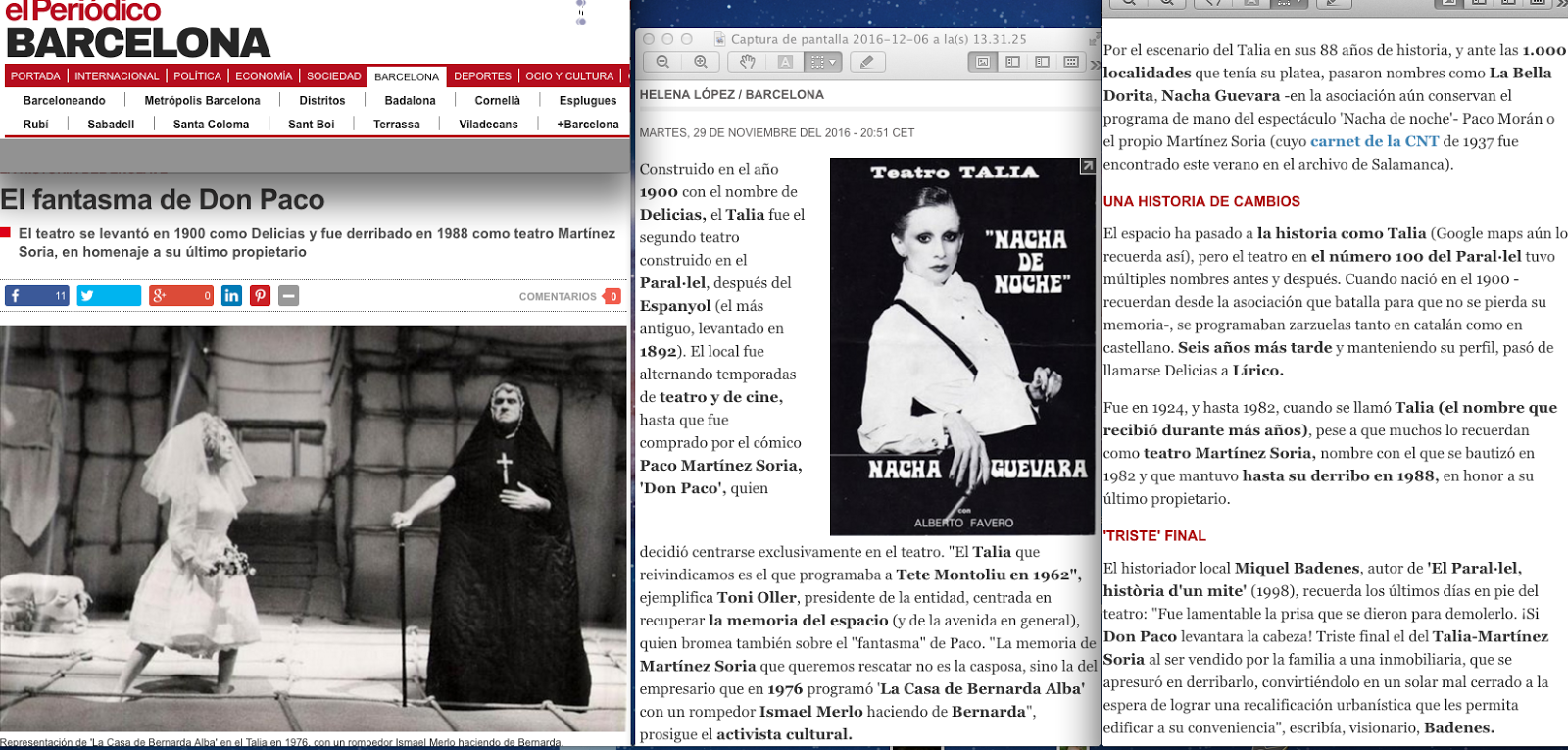Go to the ECONOMÍA section
The height and width of the screenshot is (750, 1568).
point(264,76)
